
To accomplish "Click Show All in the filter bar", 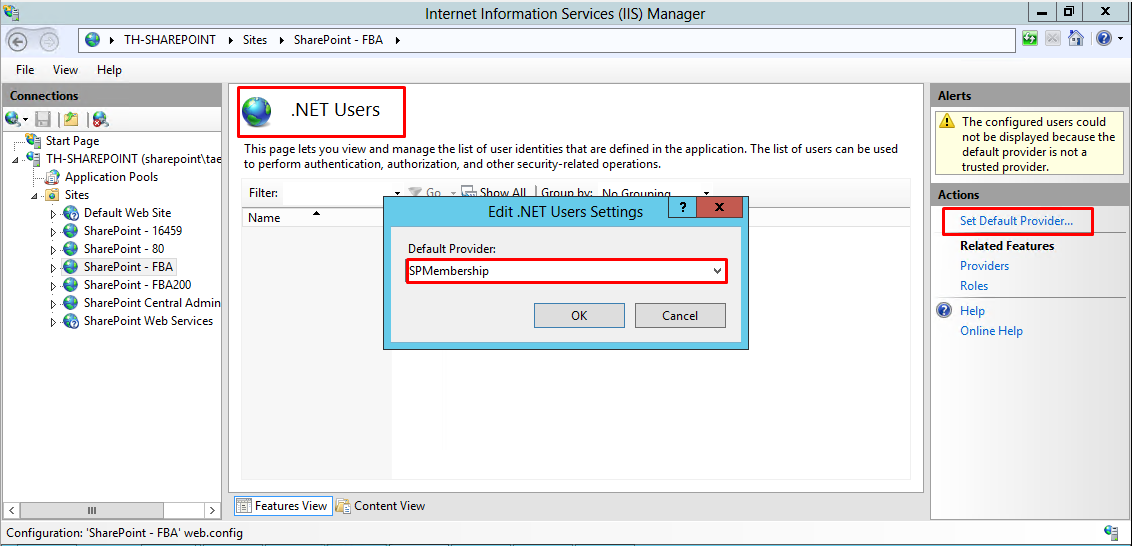I will click(495, 193).
